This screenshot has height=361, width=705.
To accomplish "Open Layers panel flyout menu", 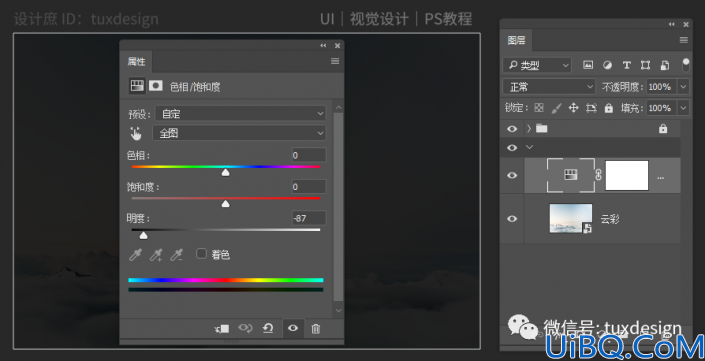I will click(x=684, y=40).
